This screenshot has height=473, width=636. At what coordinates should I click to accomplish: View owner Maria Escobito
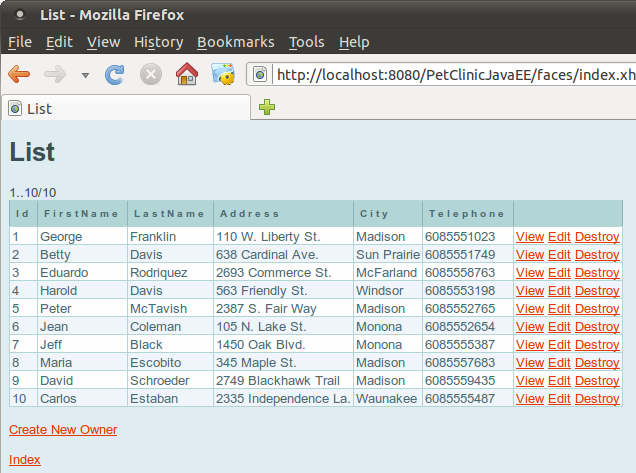coord(530,363)
